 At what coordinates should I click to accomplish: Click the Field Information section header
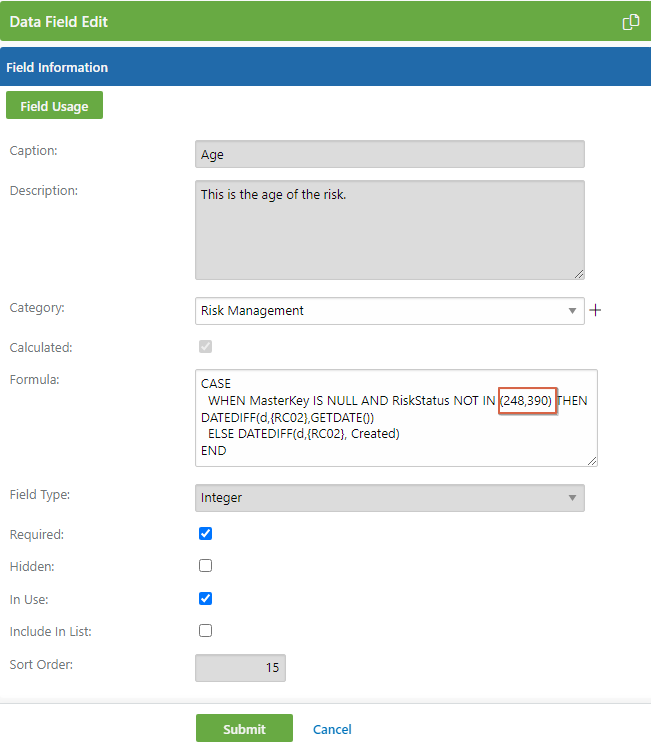(325, 67)
